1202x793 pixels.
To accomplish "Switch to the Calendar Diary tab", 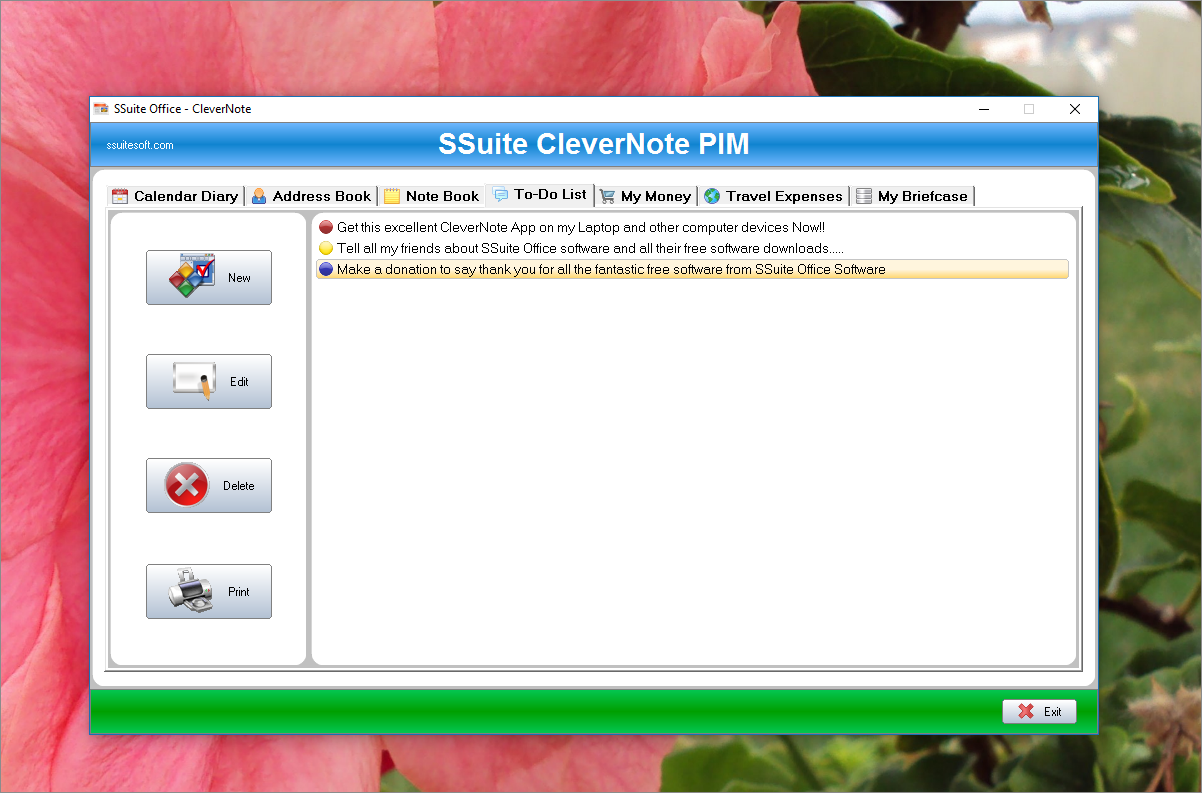I will pyautogui.click(x=175, y=196).
